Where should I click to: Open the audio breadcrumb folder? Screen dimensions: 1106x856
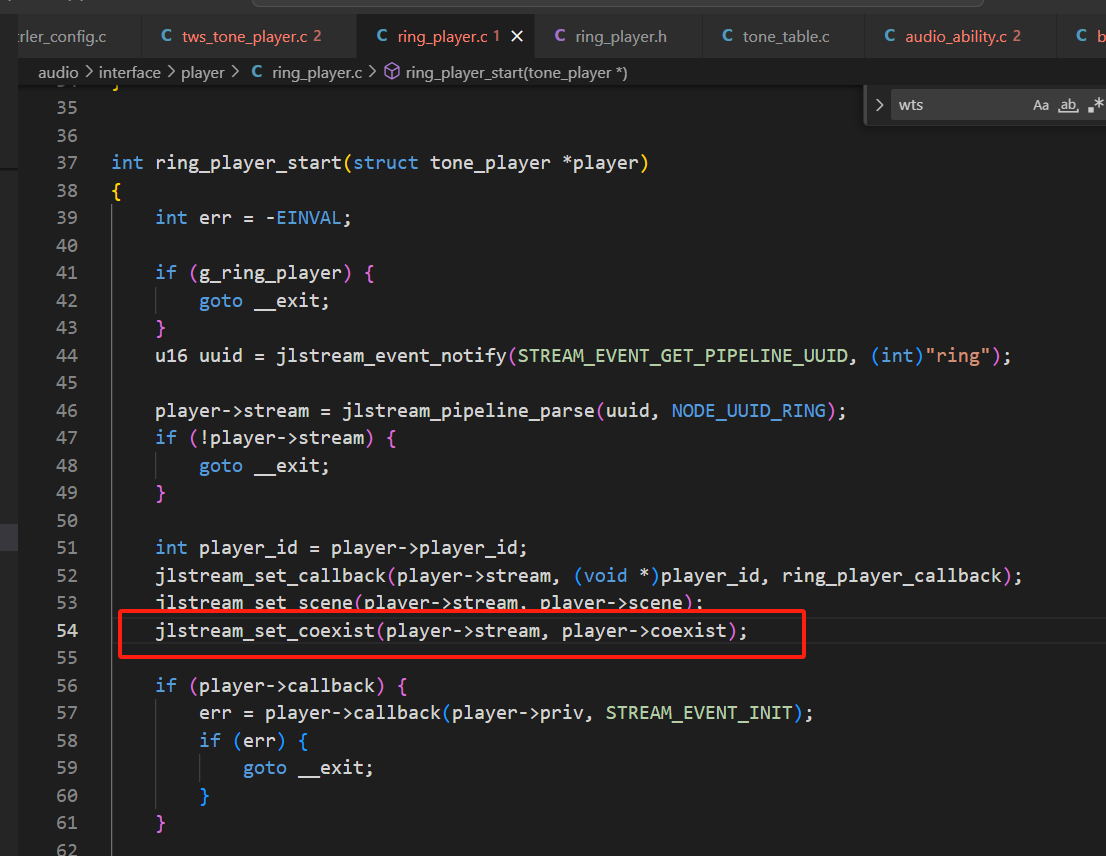click(58, 73)
